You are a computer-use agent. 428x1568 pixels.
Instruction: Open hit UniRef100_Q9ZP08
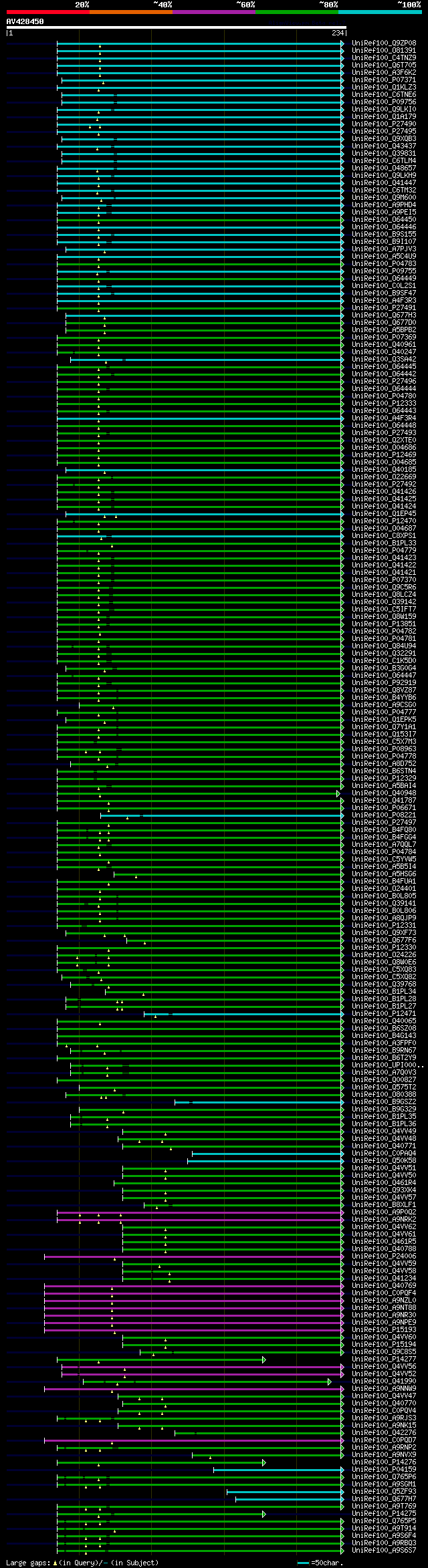384,43
